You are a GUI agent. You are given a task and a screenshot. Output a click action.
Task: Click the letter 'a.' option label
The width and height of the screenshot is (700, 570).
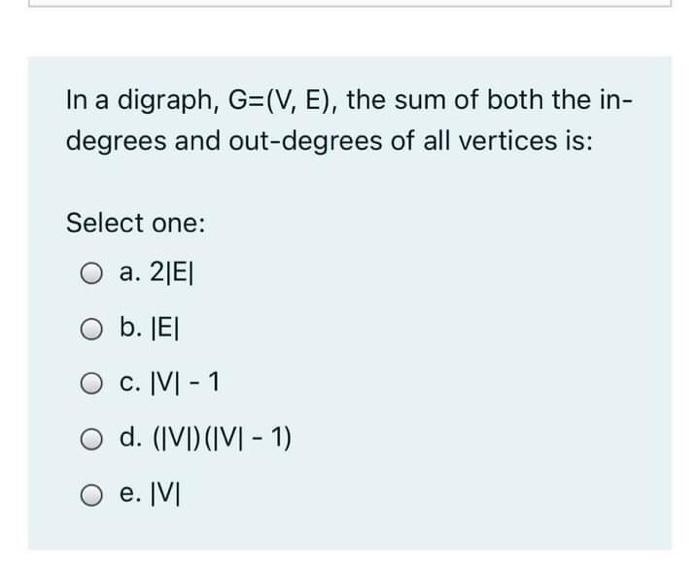click(130, 272)
